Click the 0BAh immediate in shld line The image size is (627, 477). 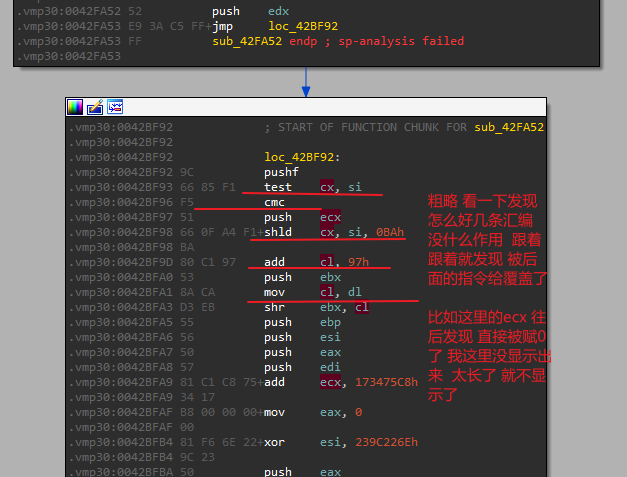[x=389, y=232]
